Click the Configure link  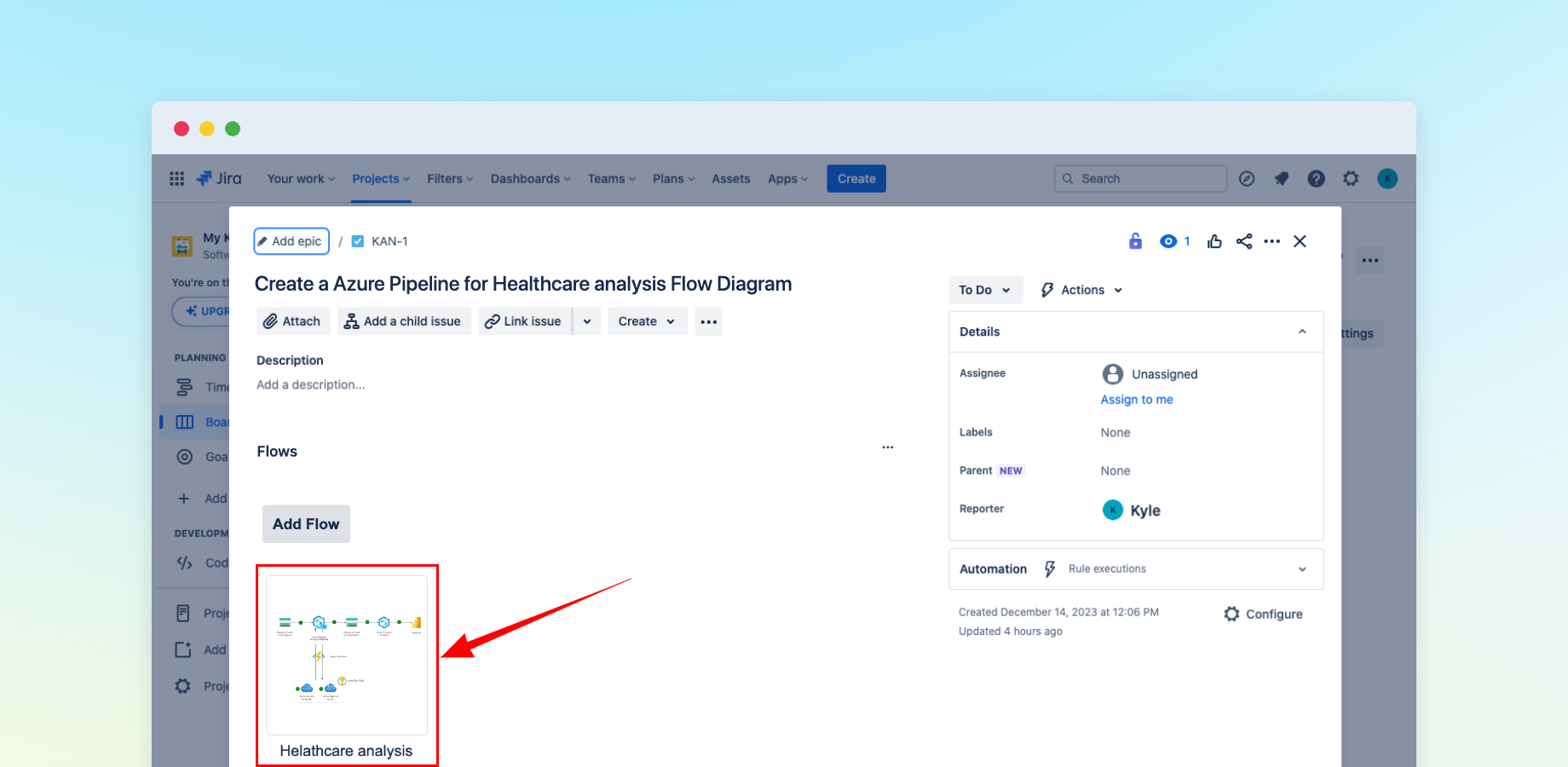click(x=1263, y=614)
